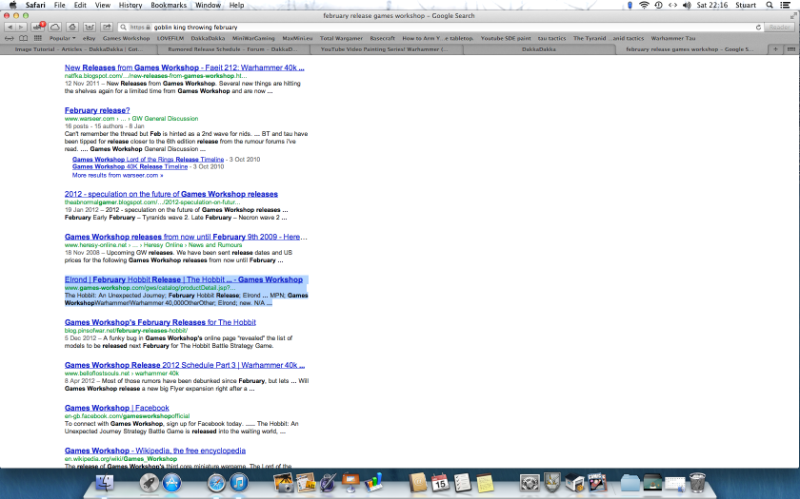Open iPhoto in the dock

coord(283,482)
